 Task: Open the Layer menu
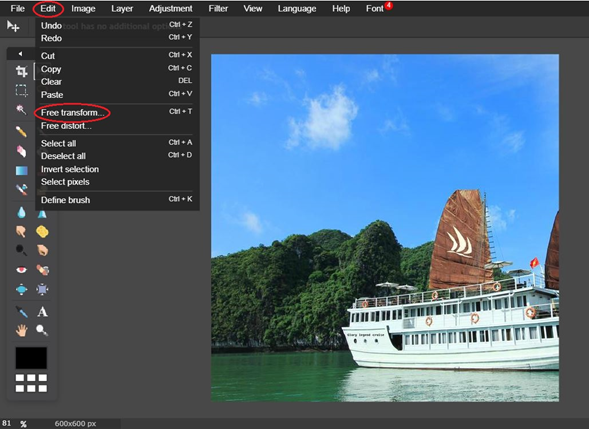(122, 8)
